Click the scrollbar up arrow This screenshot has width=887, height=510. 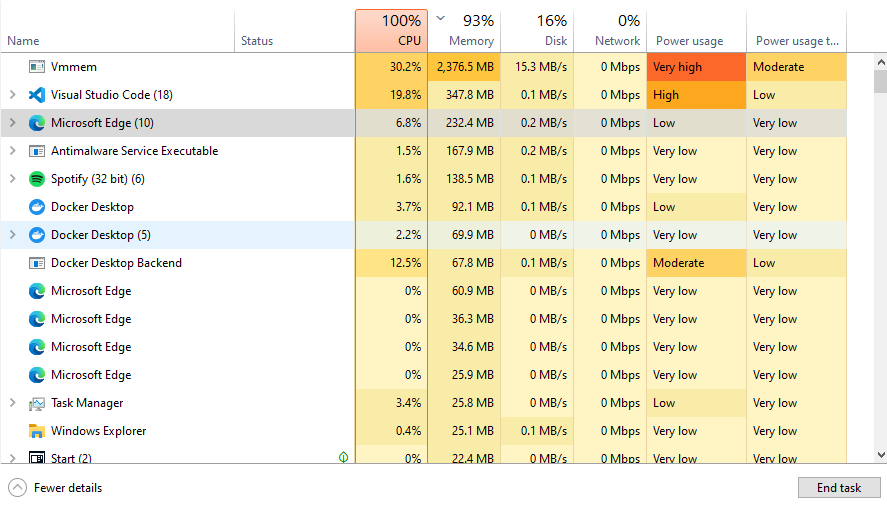tap(880, 61)
